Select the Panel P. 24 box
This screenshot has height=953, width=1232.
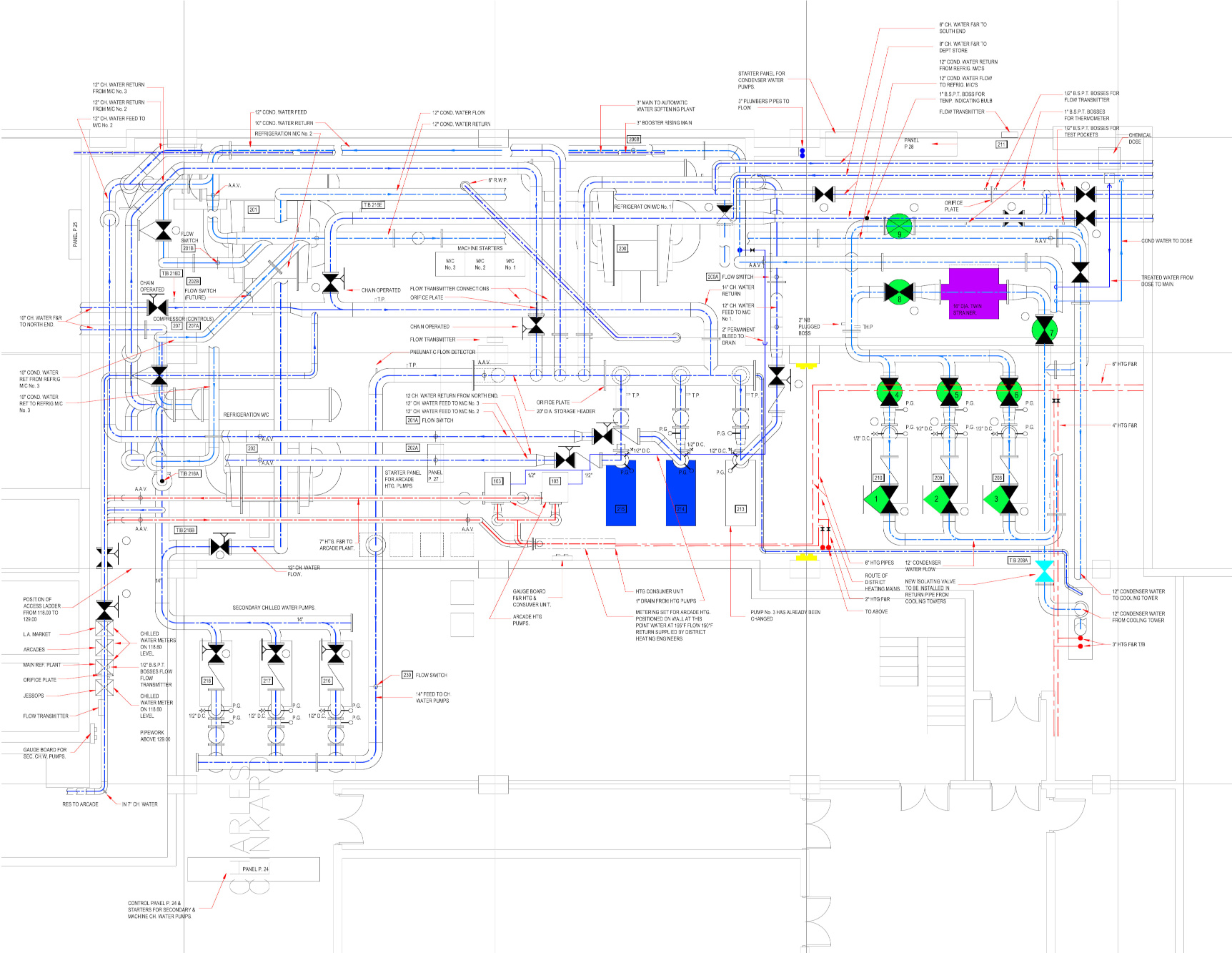(x=254, y=869)
